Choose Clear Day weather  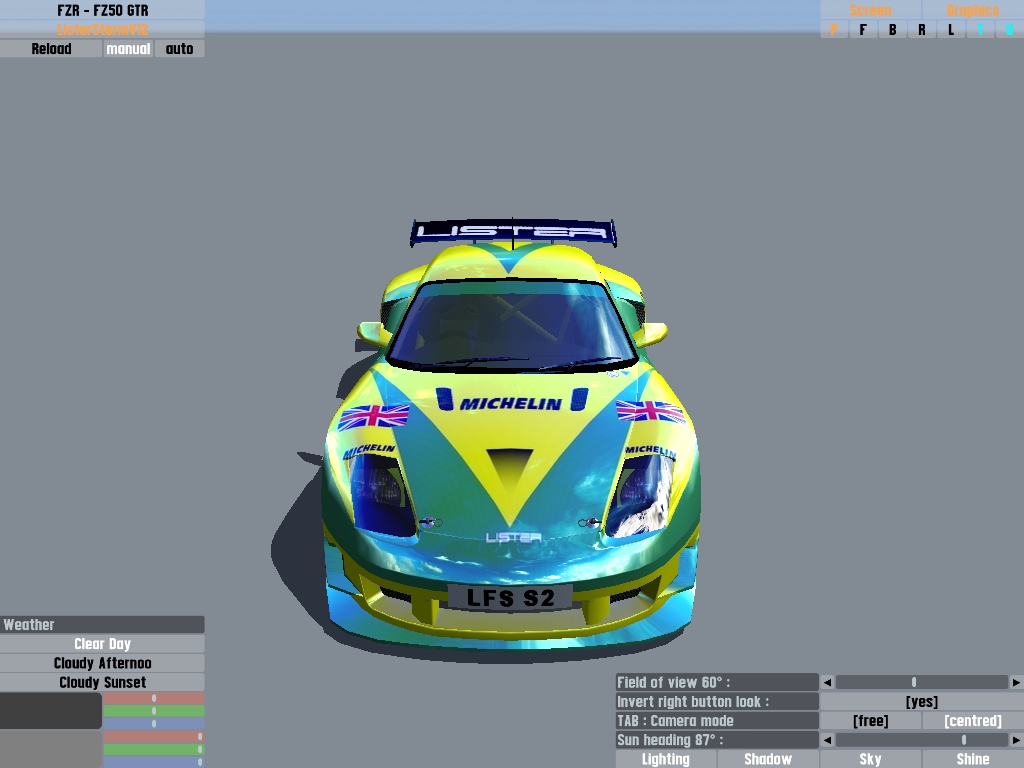coord(103,644)
